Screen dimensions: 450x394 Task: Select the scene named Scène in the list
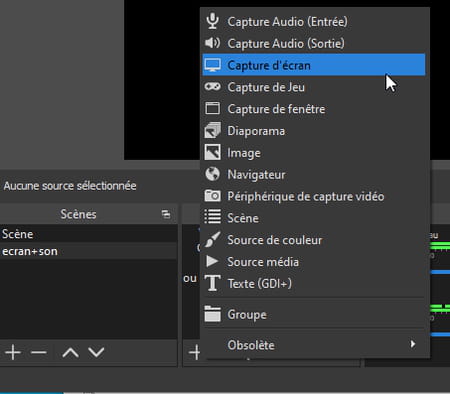pyautogui.click(x=88, y=234)
